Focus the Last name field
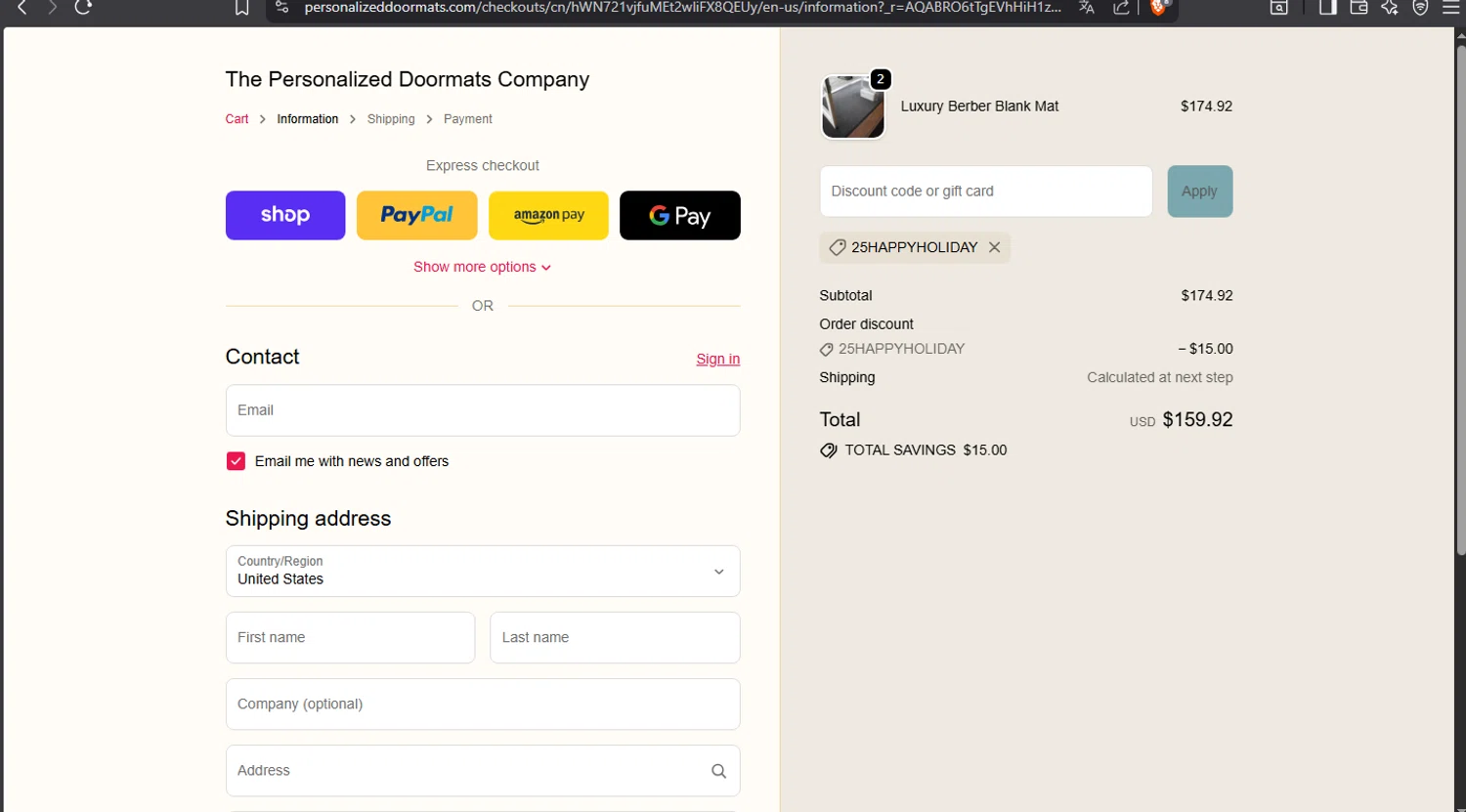 point(615,637)
